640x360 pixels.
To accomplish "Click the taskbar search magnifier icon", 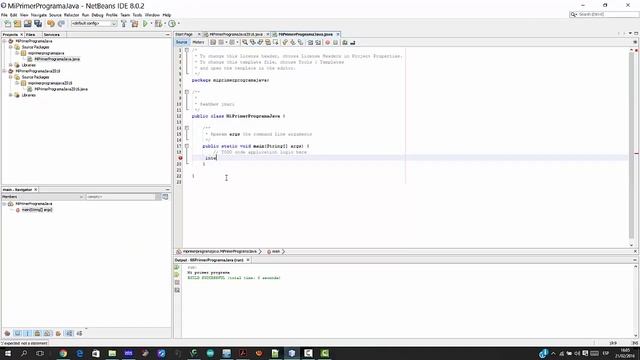I will tap(24, 353).
